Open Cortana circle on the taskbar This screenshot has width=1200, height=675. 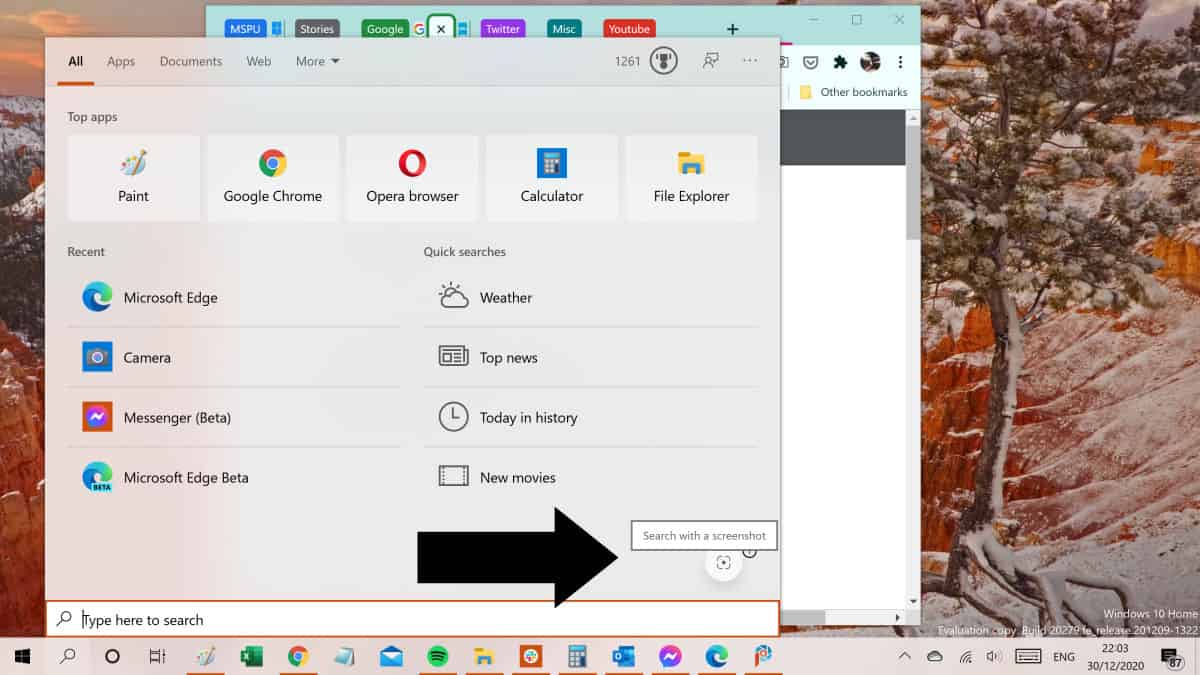coord(112,656)
